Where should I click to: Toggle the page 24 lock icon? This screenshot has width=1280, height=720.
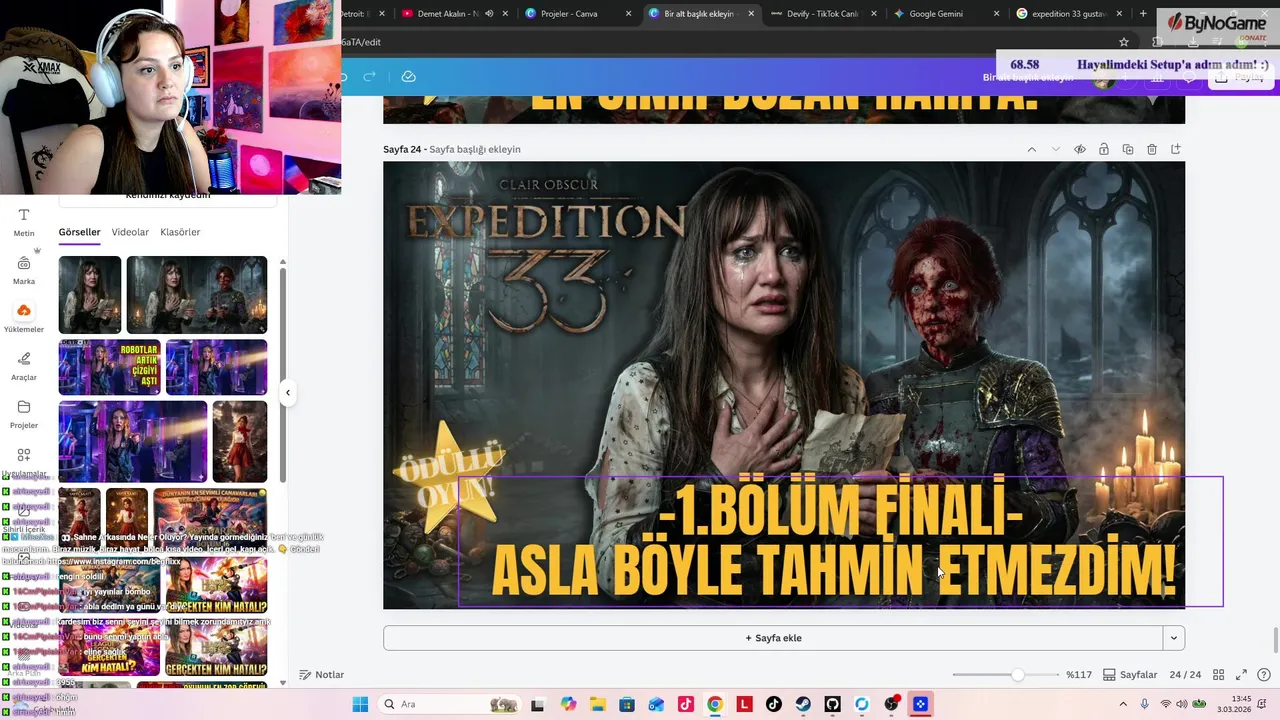click(x=1104, y=149)
